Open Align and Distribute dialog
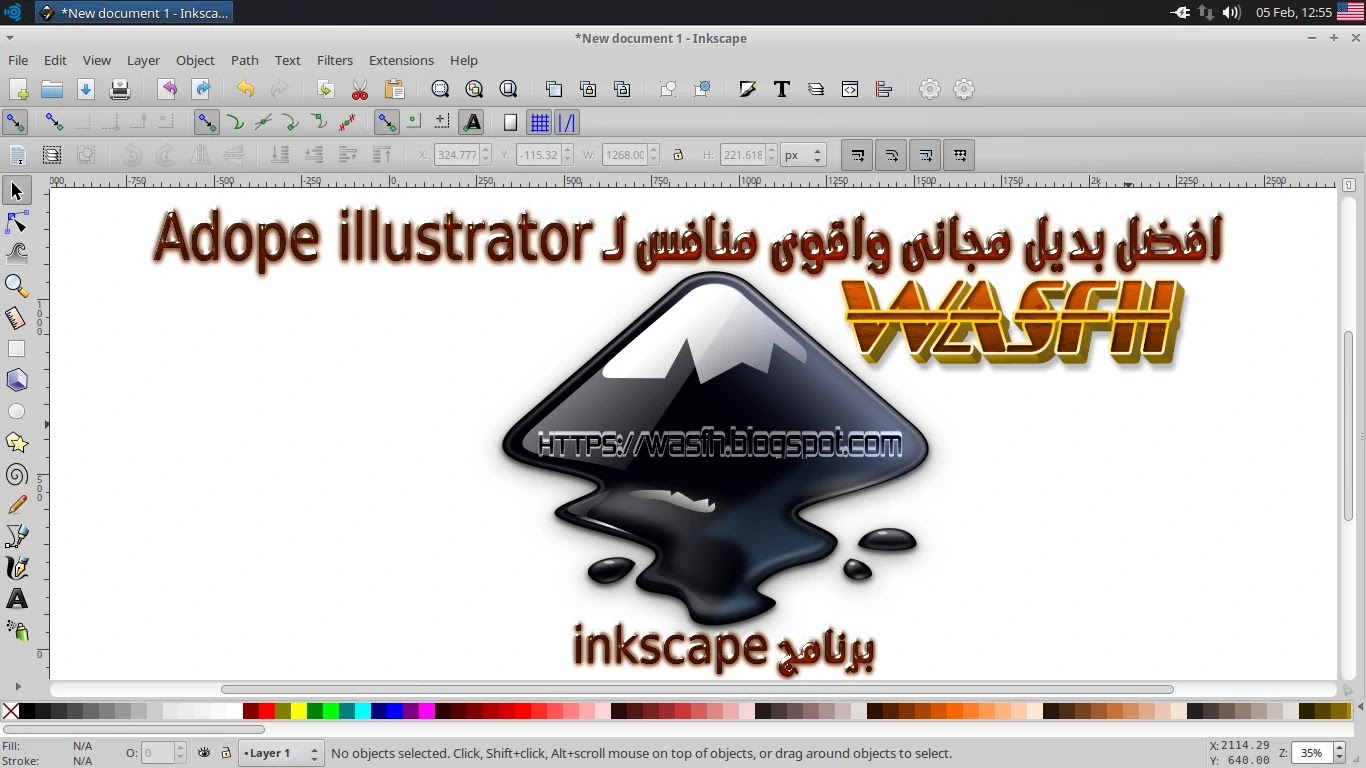Viewport: 1366px width, 768px height. [x=884, y=89]
